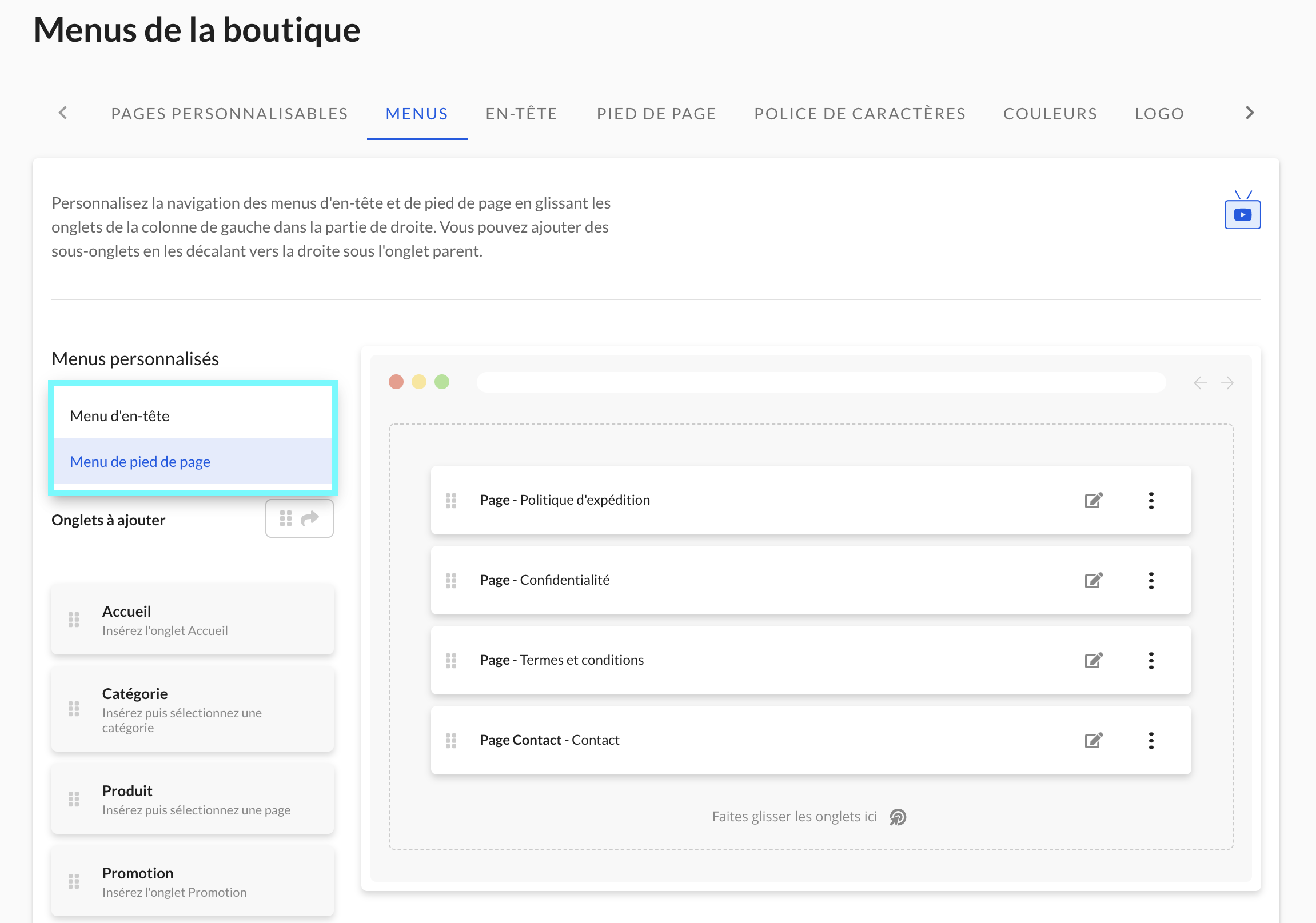This screenshot has height=923, width=1316.
Task: Click 'Faites glisser les onglets ici' text
Action: pos(795,817)
